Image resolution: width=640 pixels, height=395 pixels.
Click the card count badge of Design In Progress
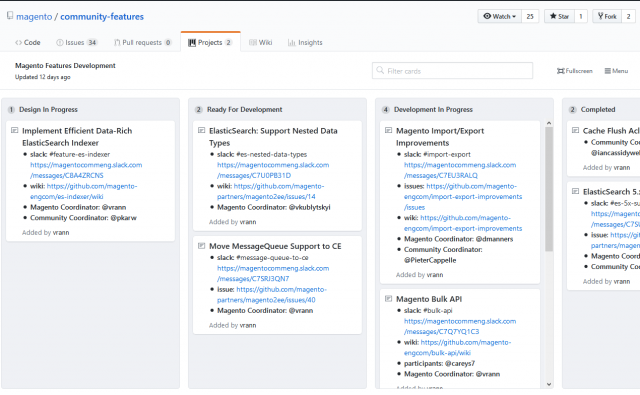tap(11, 109)
